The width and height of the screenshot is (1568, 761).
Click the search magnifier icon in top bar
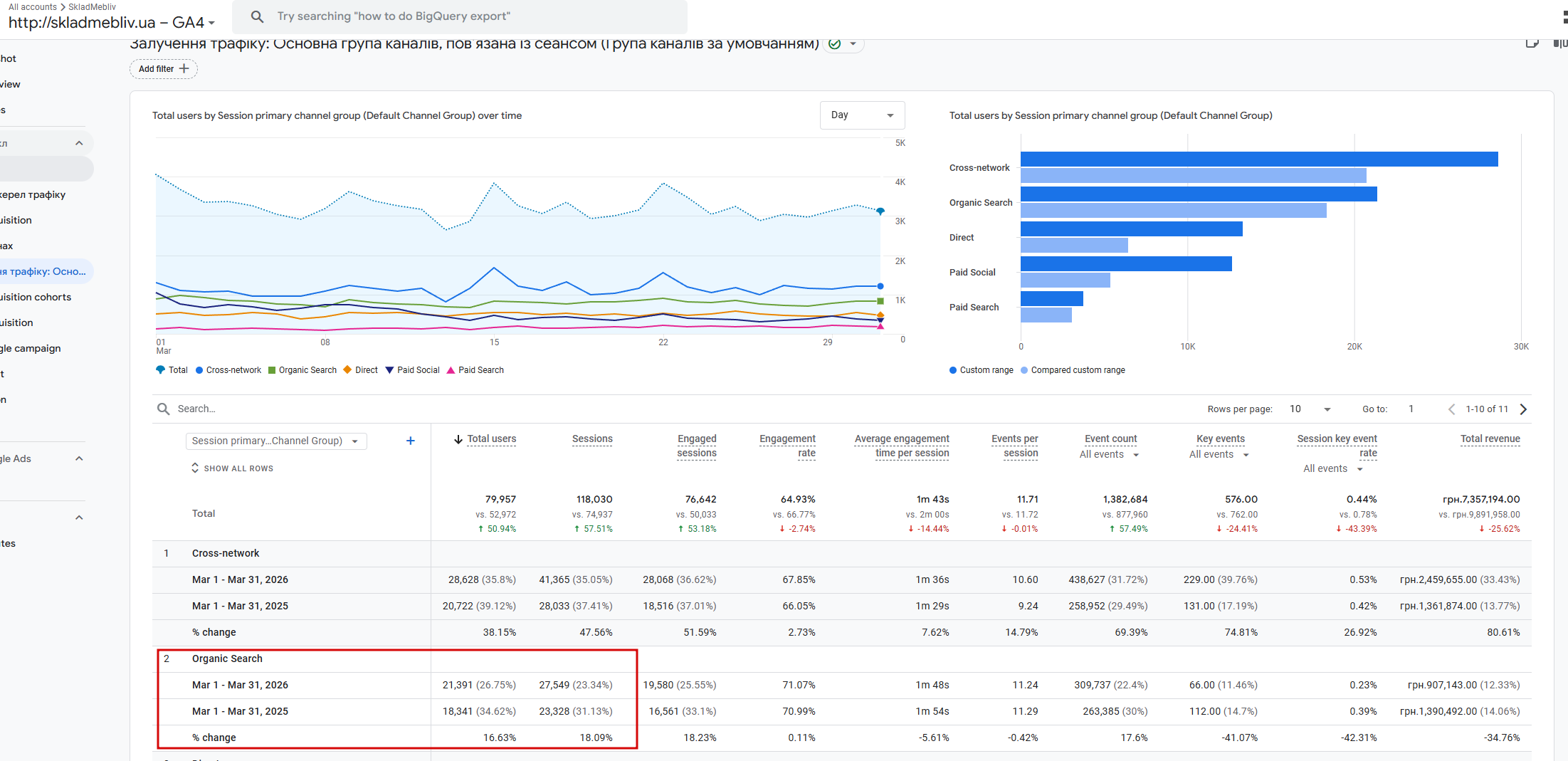(x=257, y=16)
